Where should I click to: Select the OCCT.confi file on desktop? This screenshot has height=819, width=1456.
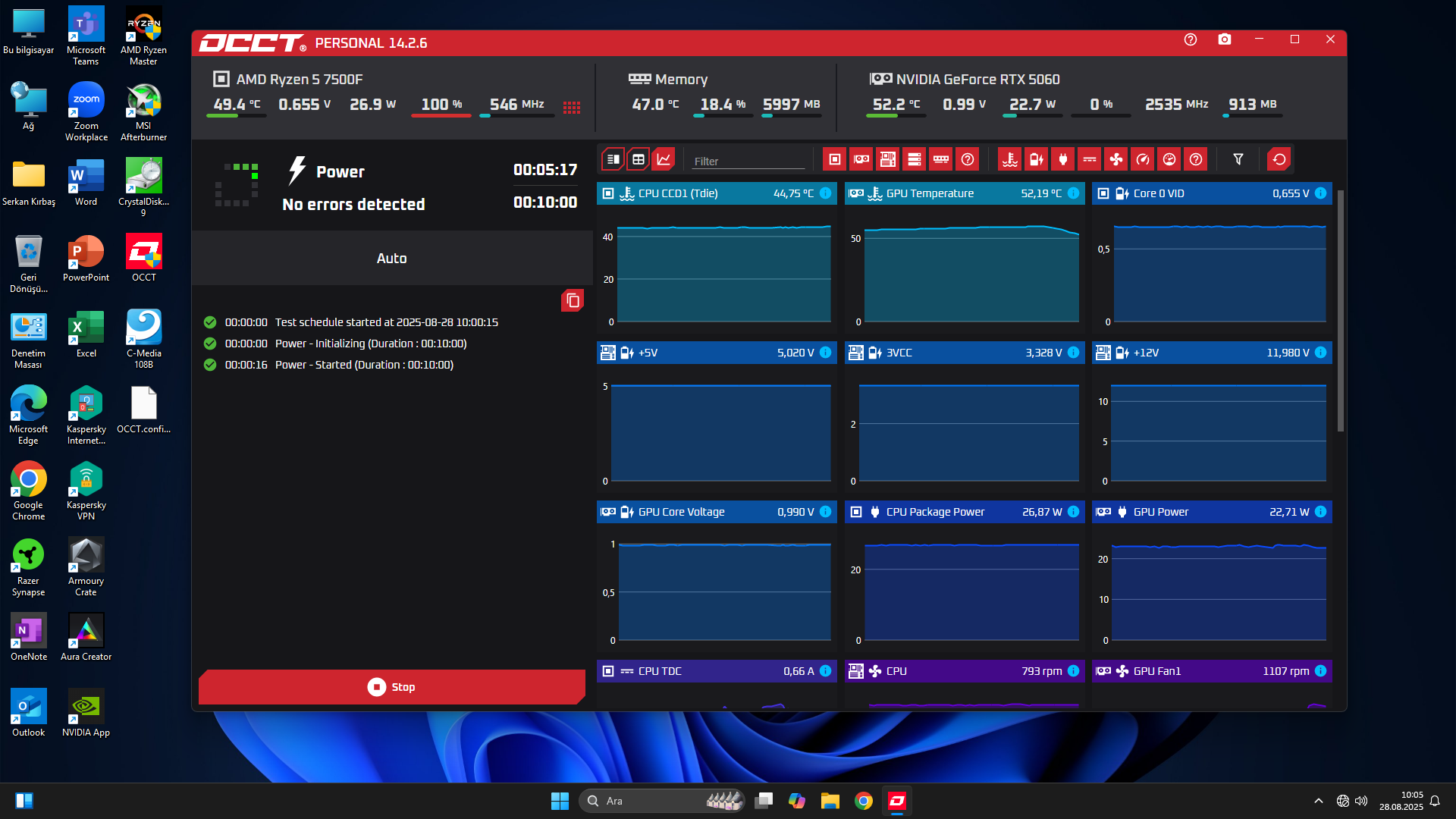point(143,409)
